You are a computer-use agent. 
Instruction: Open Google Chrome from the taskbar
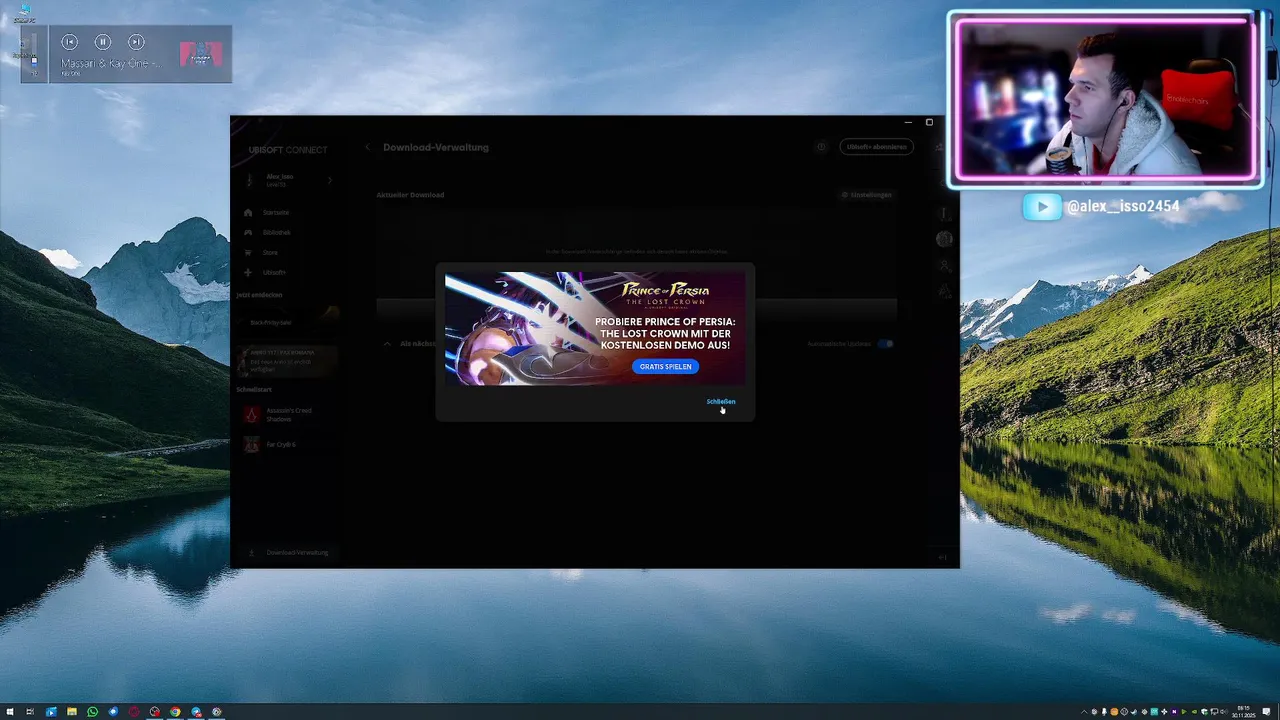[175, 712]
